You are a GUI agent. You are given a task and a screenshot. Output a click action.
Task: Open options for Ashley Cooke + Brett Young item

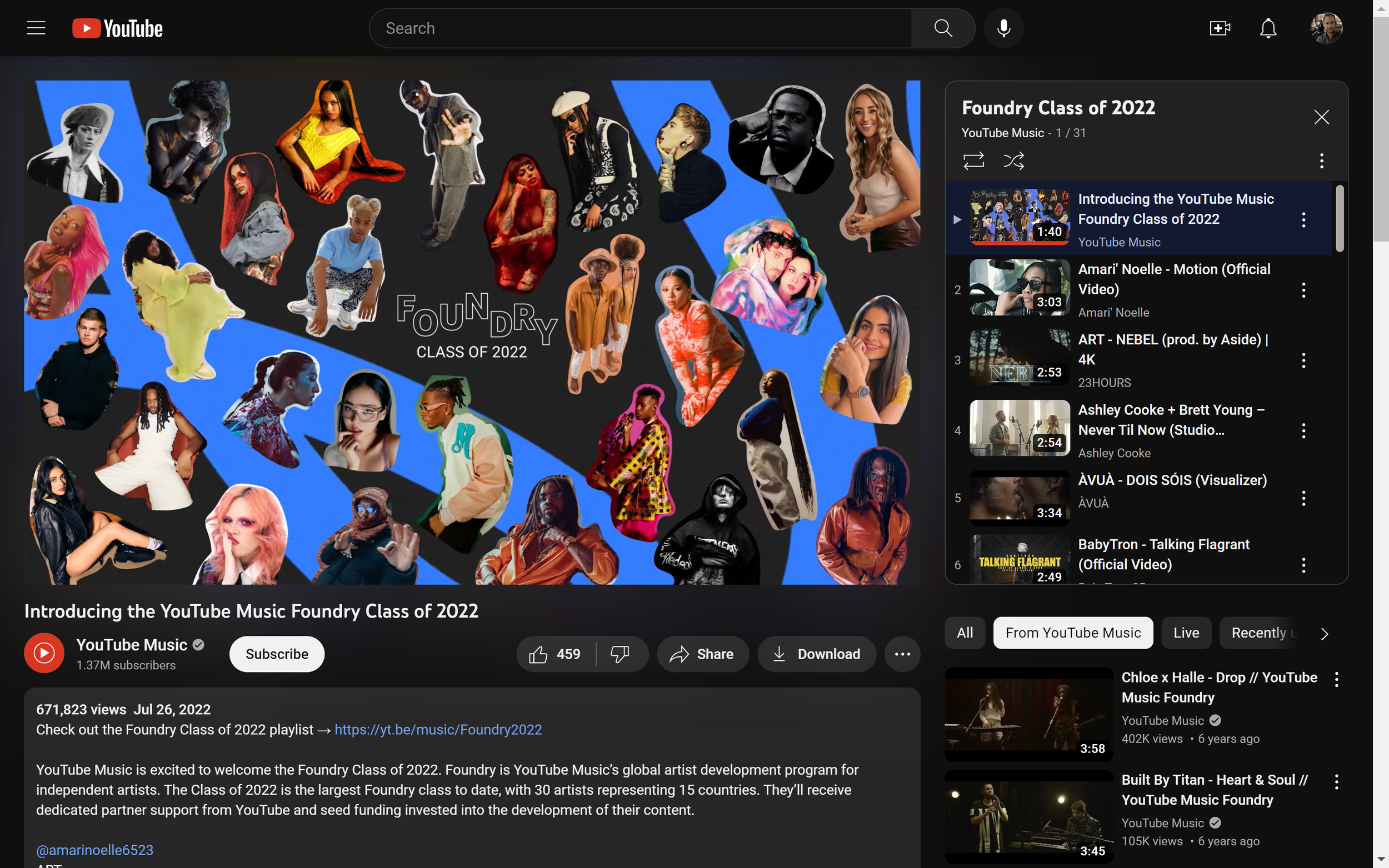tap(1303, 430)
